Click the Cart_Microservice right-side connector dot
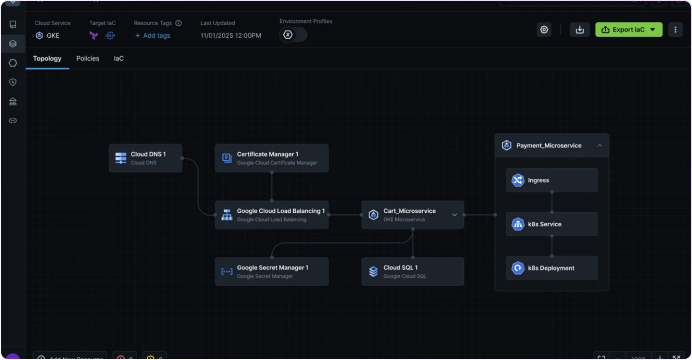Image resolution: width=692 pixels, height=360 pixels. point(464,215)
